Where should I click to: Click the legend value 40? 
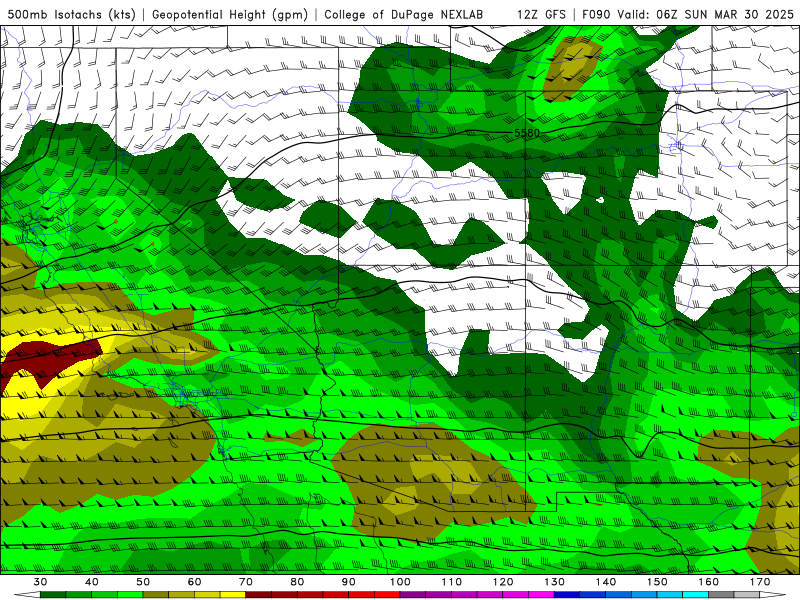[x=92, y=582]
